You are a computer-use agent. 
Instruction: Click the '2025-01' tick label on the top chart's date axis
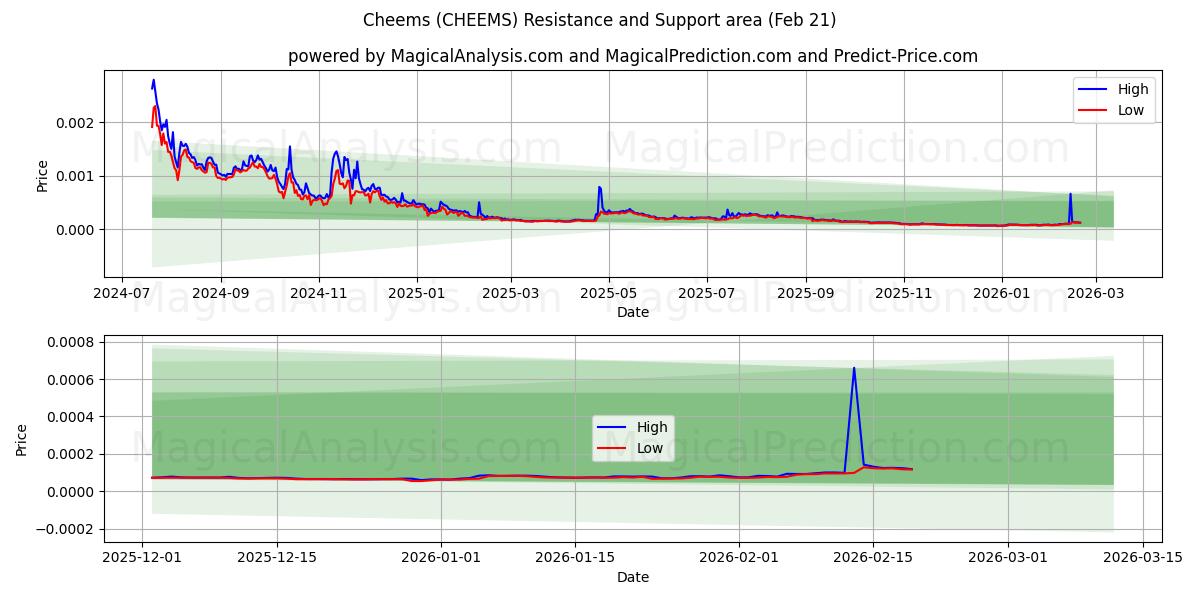[416, 294]
